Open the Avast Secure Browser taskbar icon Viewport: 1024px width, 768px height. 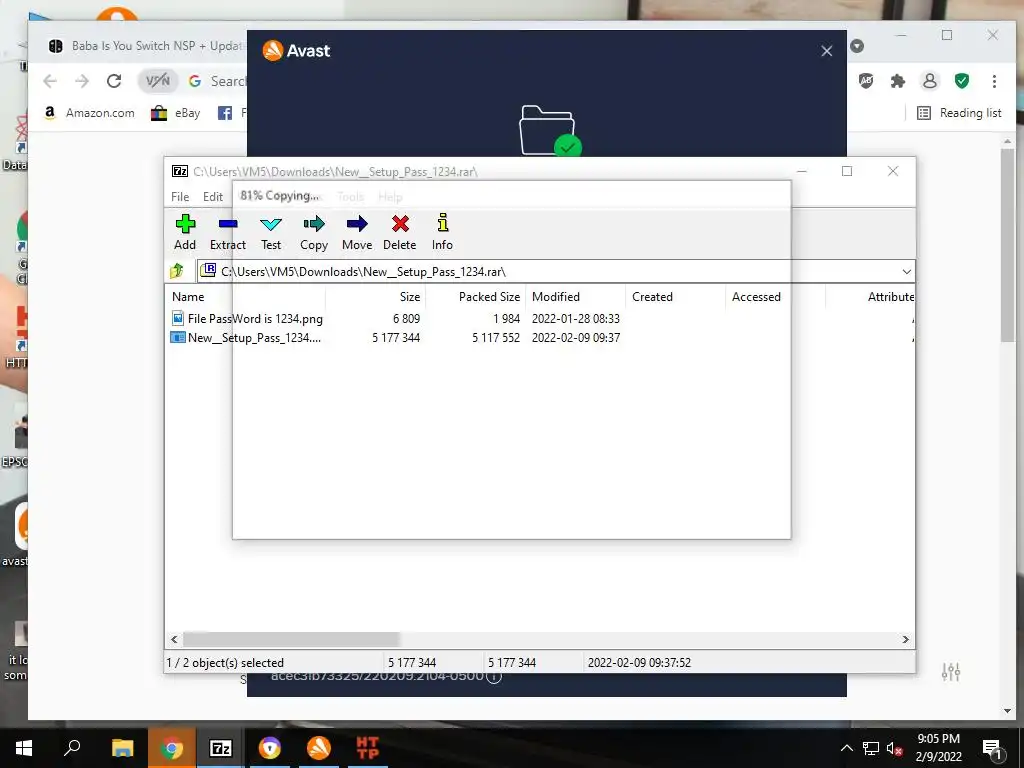(x=270, y=748)
